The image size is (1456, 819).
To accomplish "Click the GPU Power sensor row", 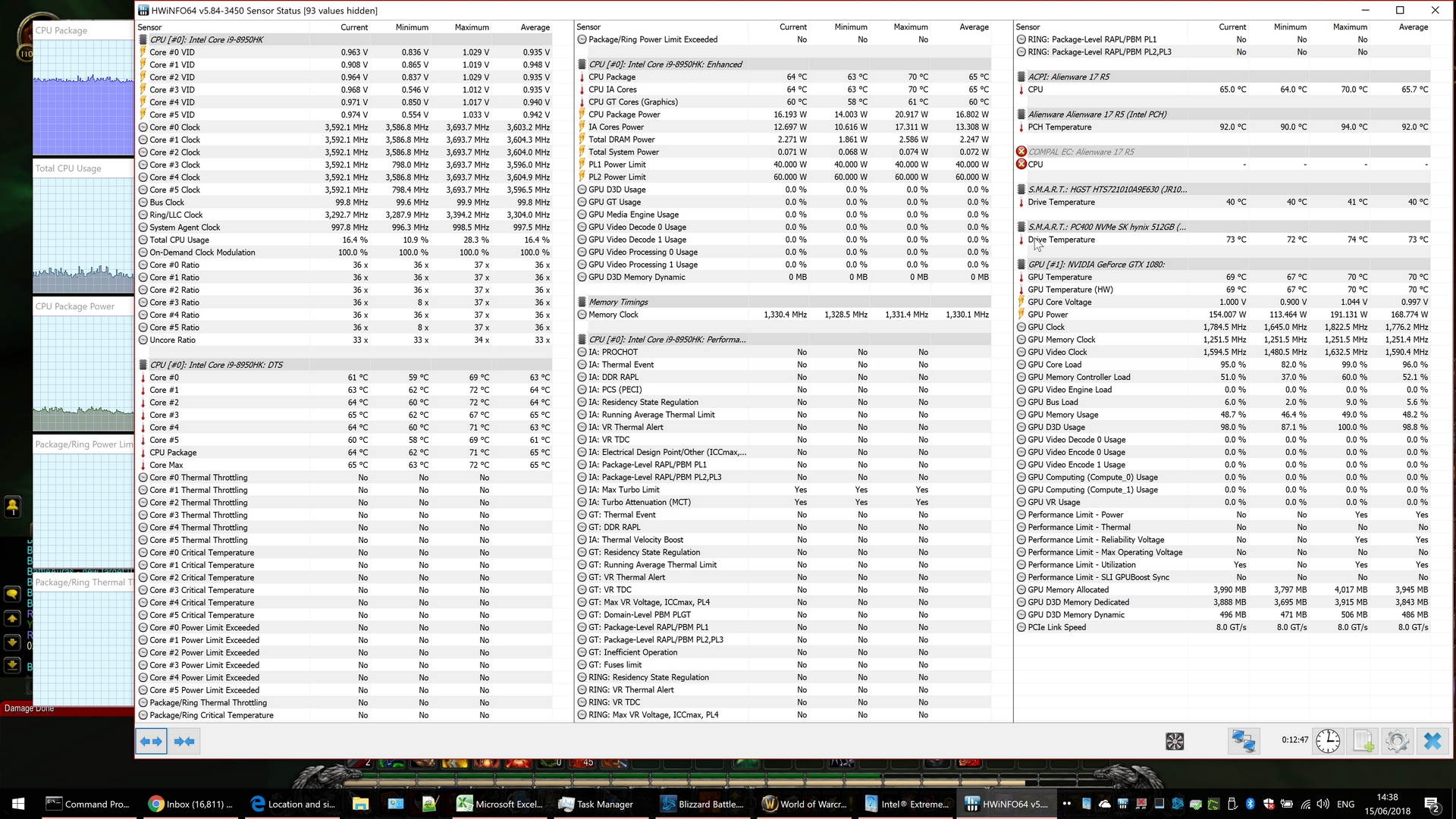I will coord(1223,315).
